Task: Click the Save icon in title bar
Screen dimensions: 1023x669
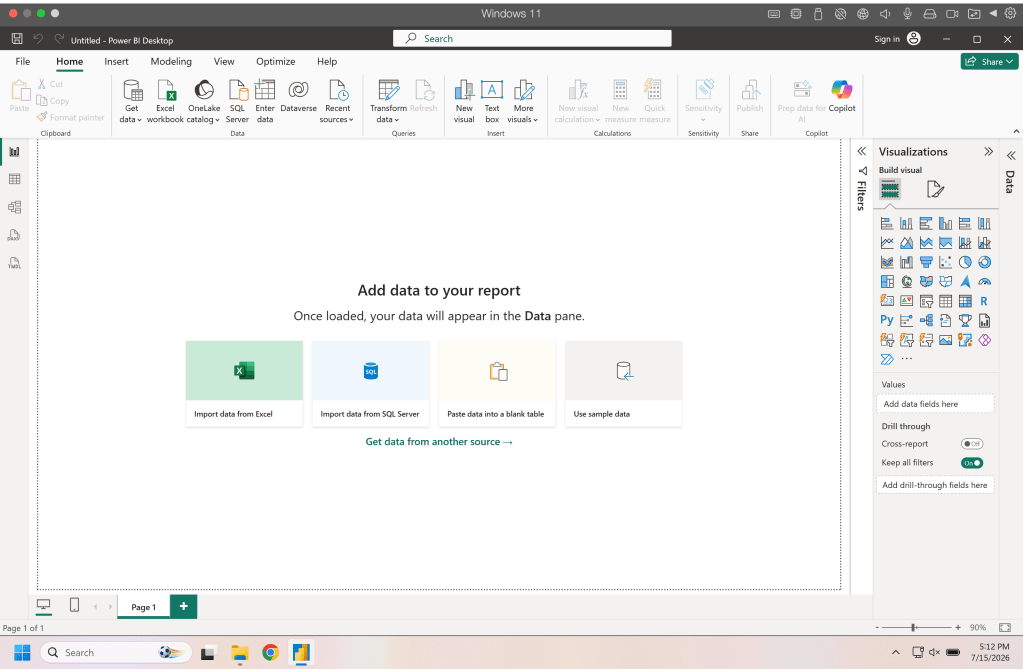Action: pyautogui.click(x=17, y=39)
